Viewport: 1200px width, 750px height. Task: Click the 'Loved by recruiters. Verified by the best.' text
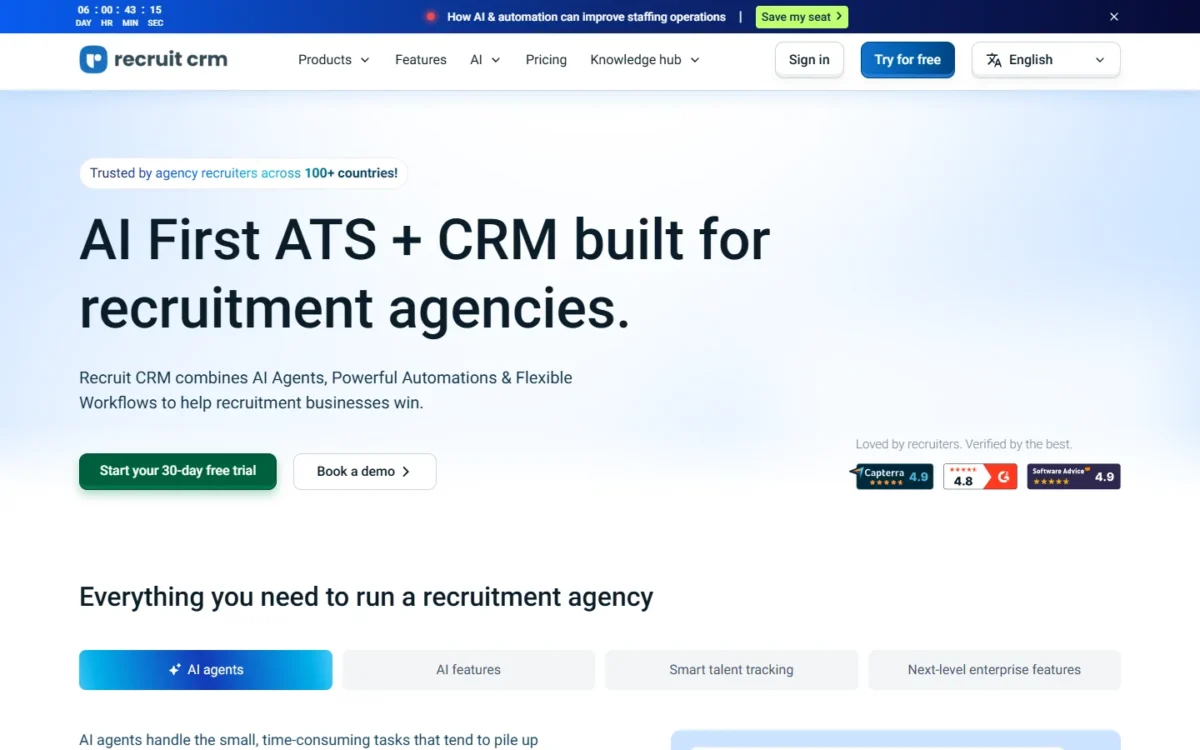click(964, 444)
